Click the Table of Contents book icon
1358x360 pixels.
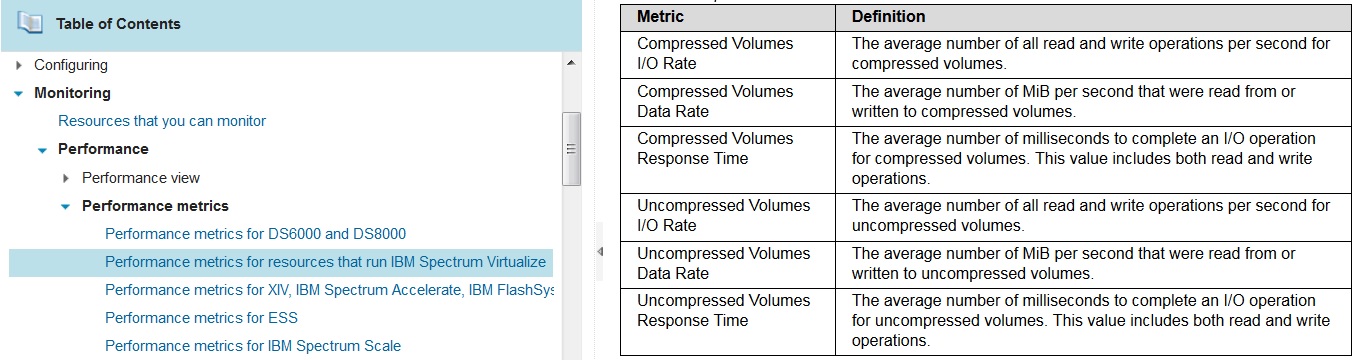point(31,24)
